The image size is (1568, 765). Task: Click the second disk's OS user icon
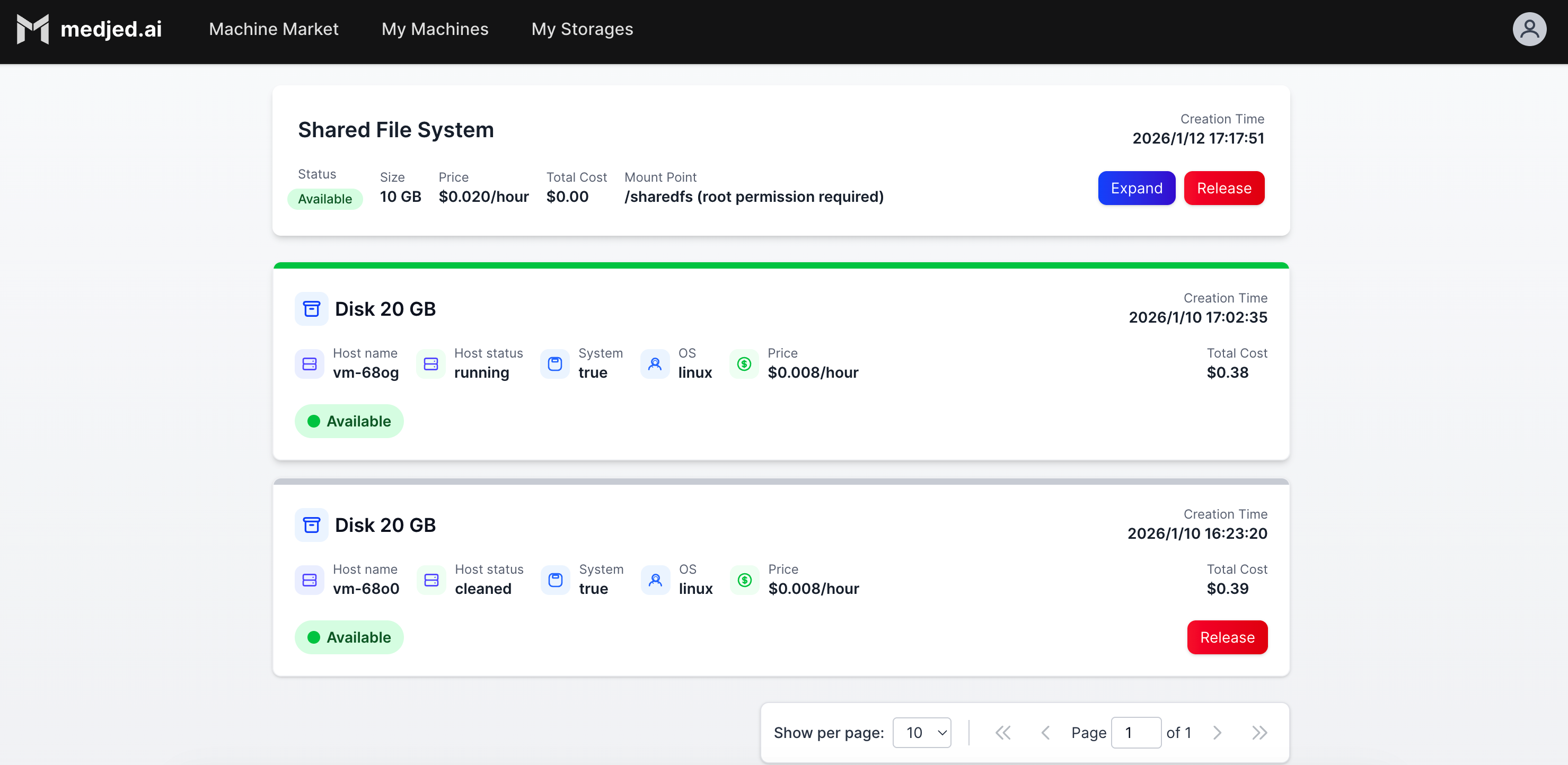[x=656, y=580]
